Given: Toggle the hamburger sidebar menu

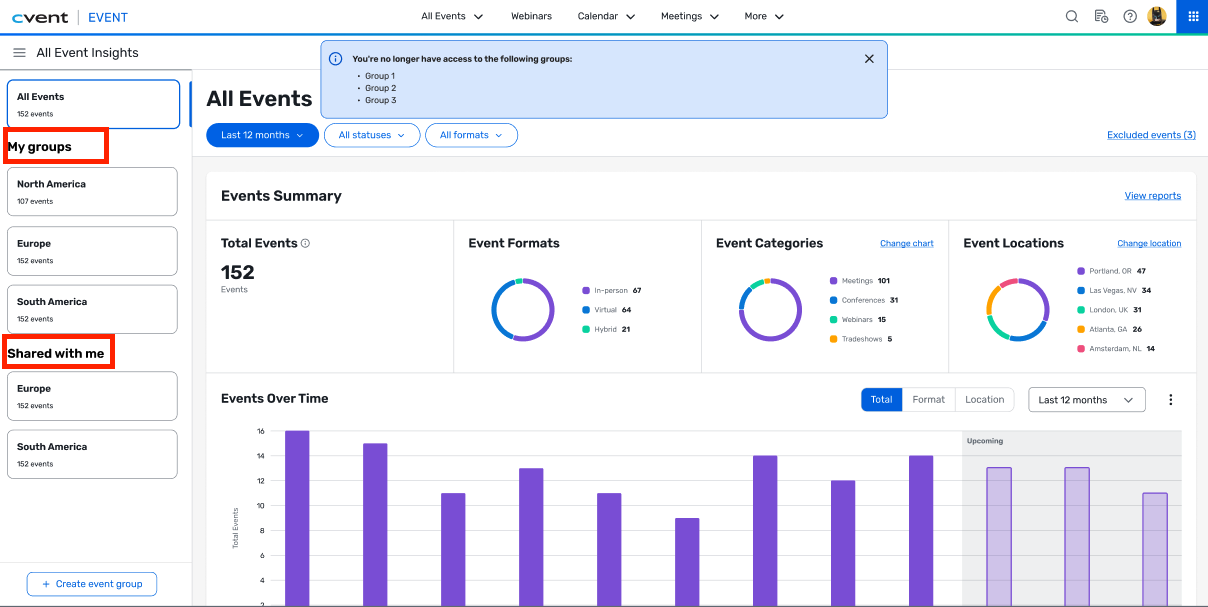Looking at the screenshot, I should tap(19, 53).
